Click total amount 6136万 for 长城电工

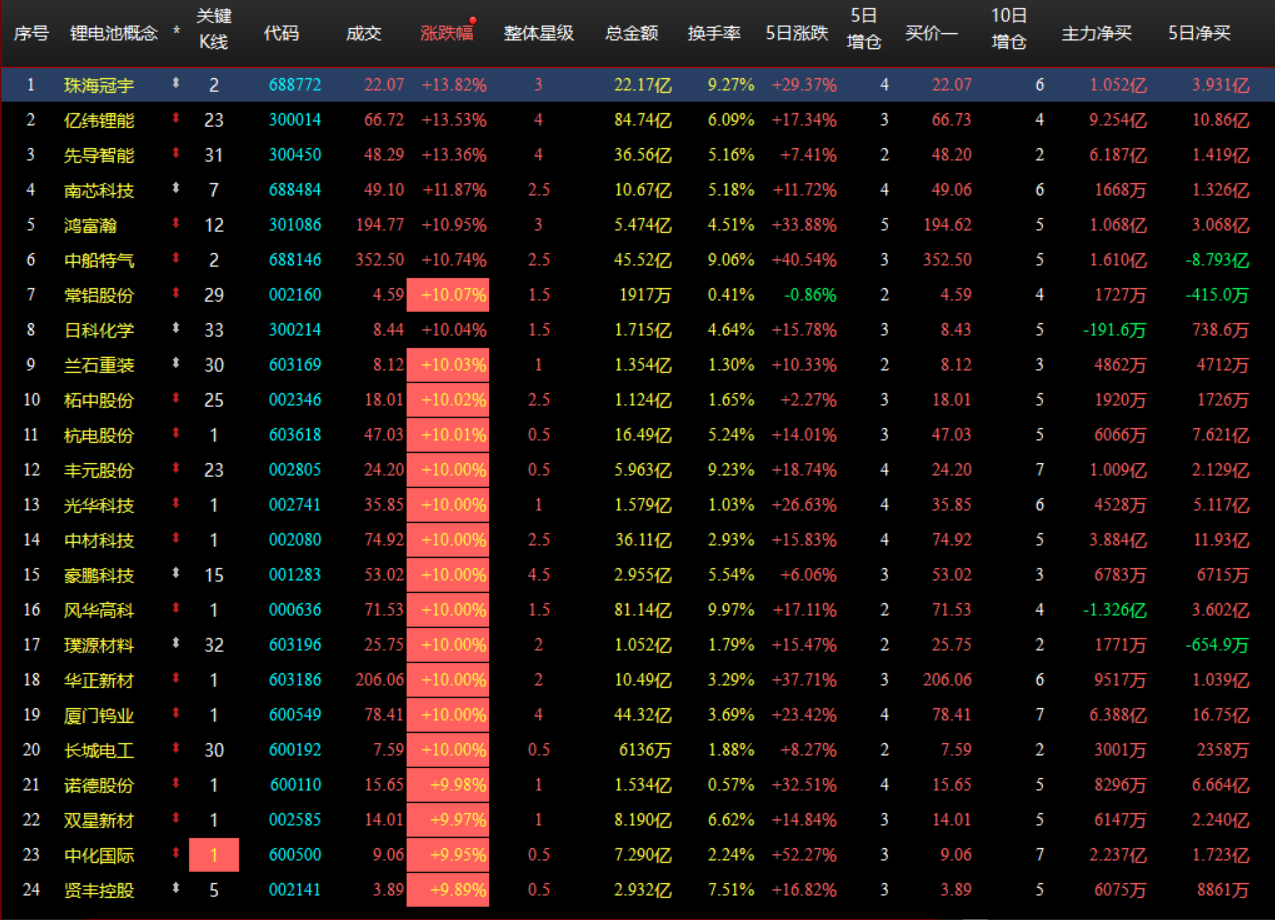645,750
